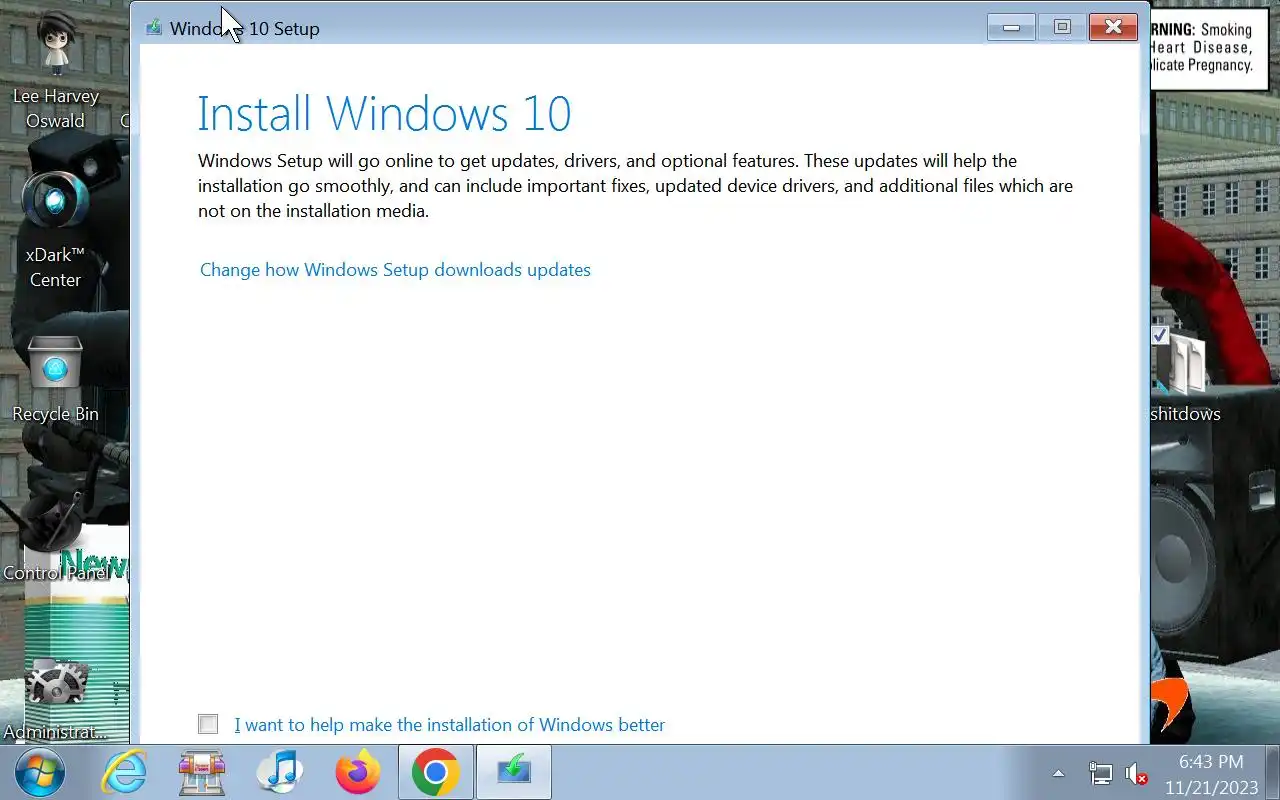Viewport: 1280px width, 800px height.
Task: Open iTunes from the taskbar
Action: [x=280, y=772]
